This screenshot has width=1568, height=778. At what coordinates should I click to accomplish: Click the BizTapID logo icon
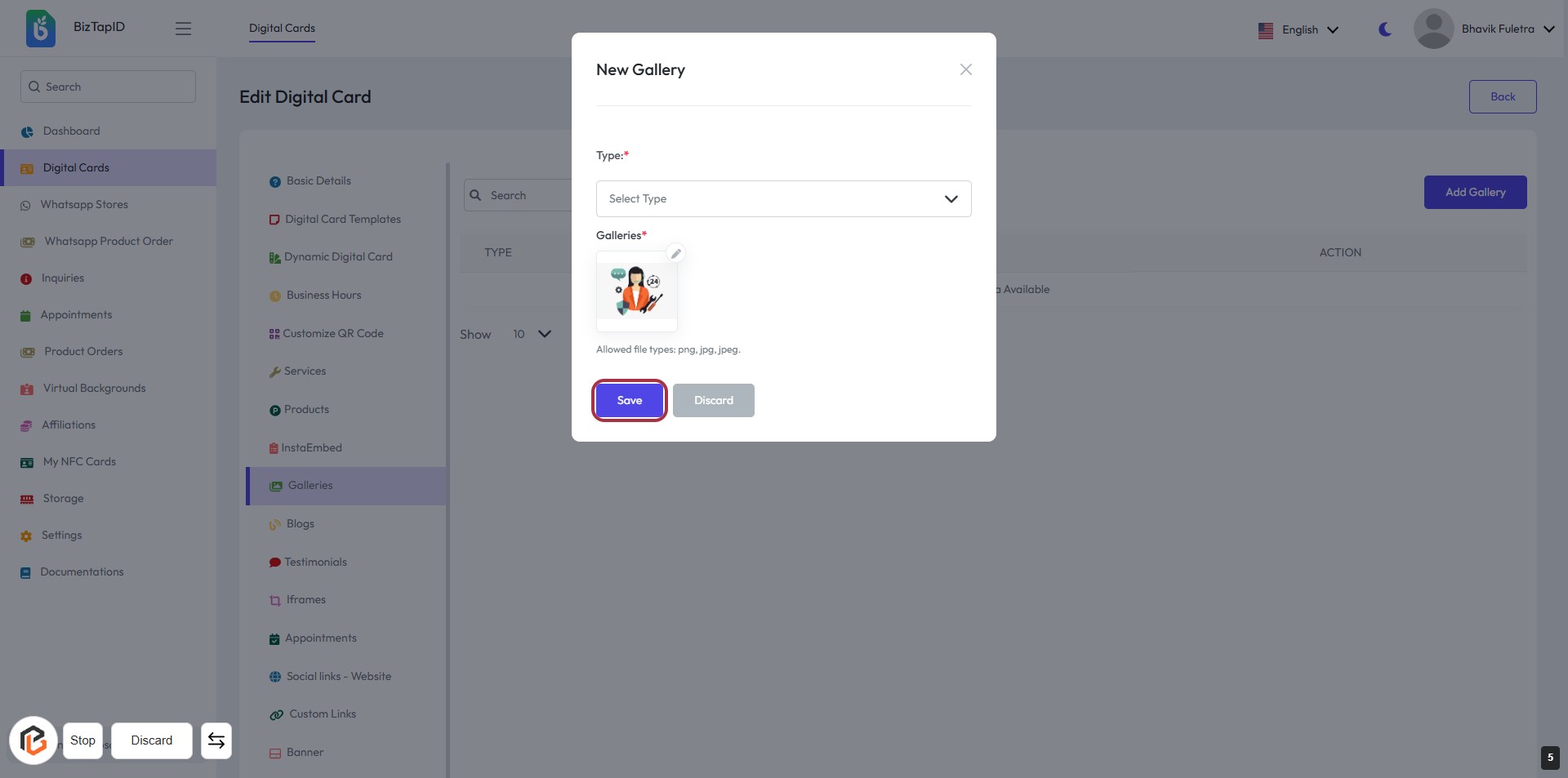pyautogui.click(x=41, y=29)
